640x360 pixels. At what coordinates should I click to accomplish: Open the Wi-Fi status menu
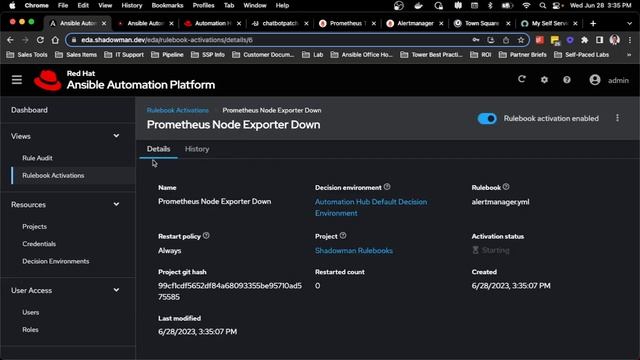tap(526, 5)
